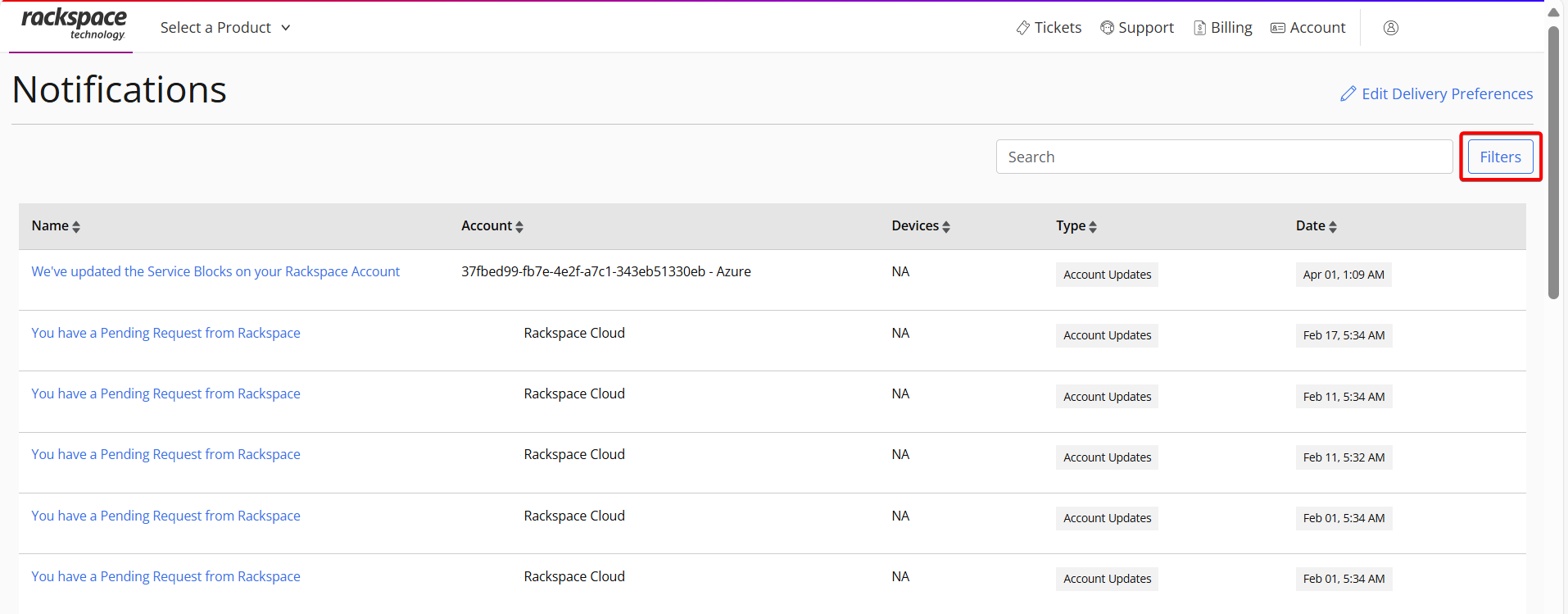Viewport: 1568px width, 614px height.
Task: Click the Name column header
Action: point(50,225)
